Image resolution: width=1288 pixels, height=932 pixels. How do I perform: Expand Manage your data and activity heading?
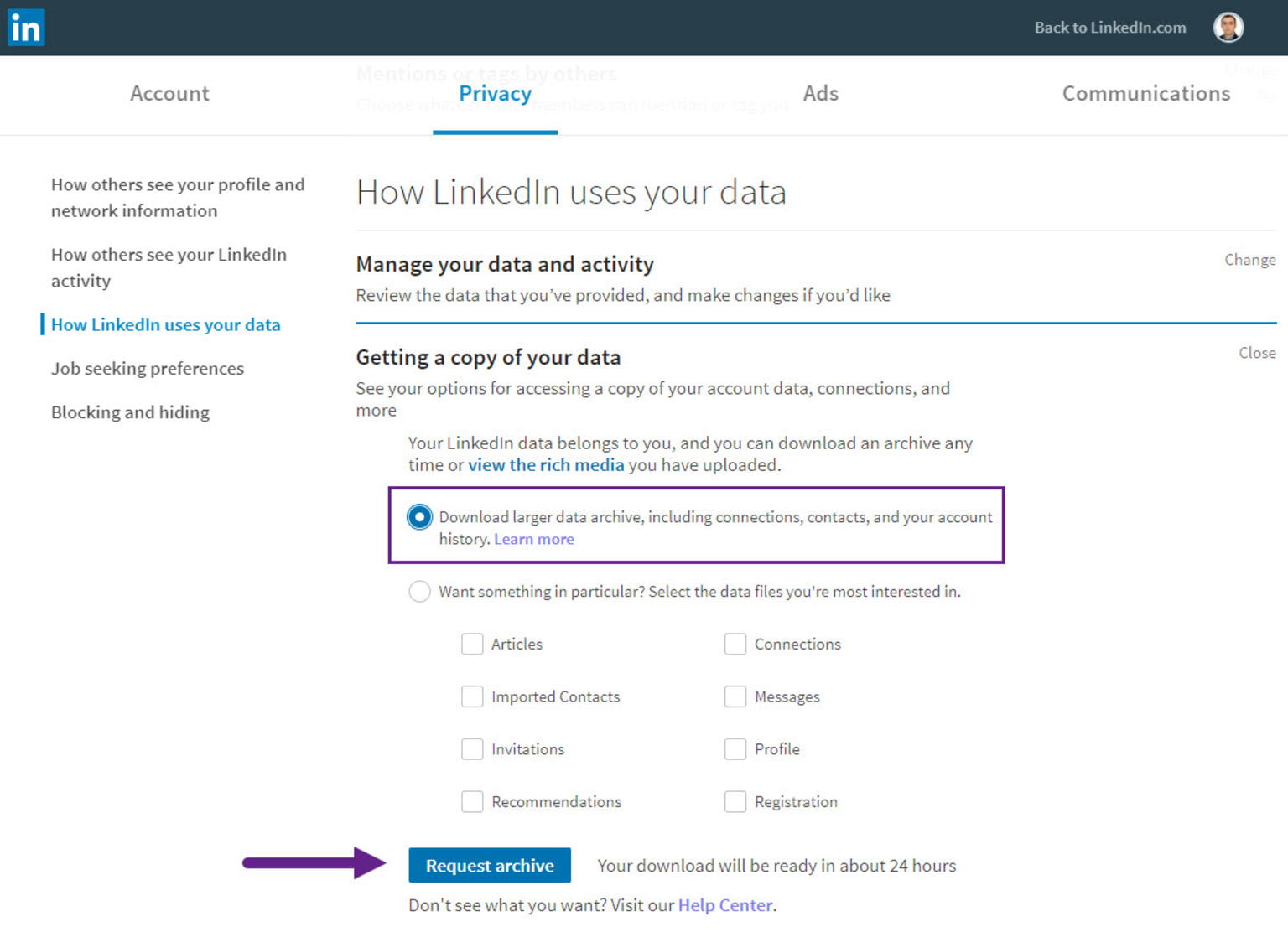pos(505,264)
